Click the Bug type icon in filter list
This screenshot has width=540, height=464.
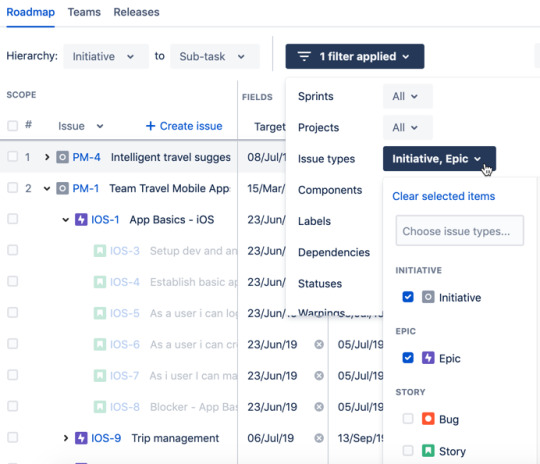pos(428,419)
